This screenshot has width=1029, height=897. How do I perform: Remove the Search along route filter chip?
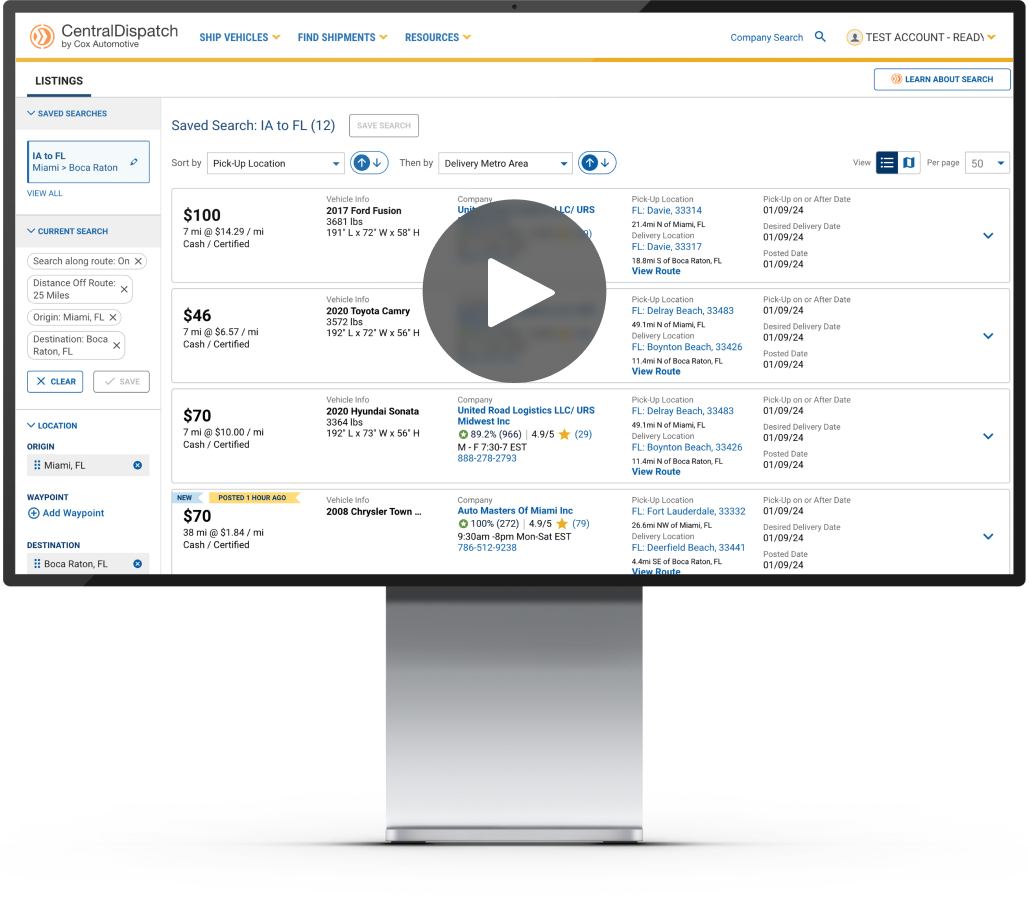139,261
